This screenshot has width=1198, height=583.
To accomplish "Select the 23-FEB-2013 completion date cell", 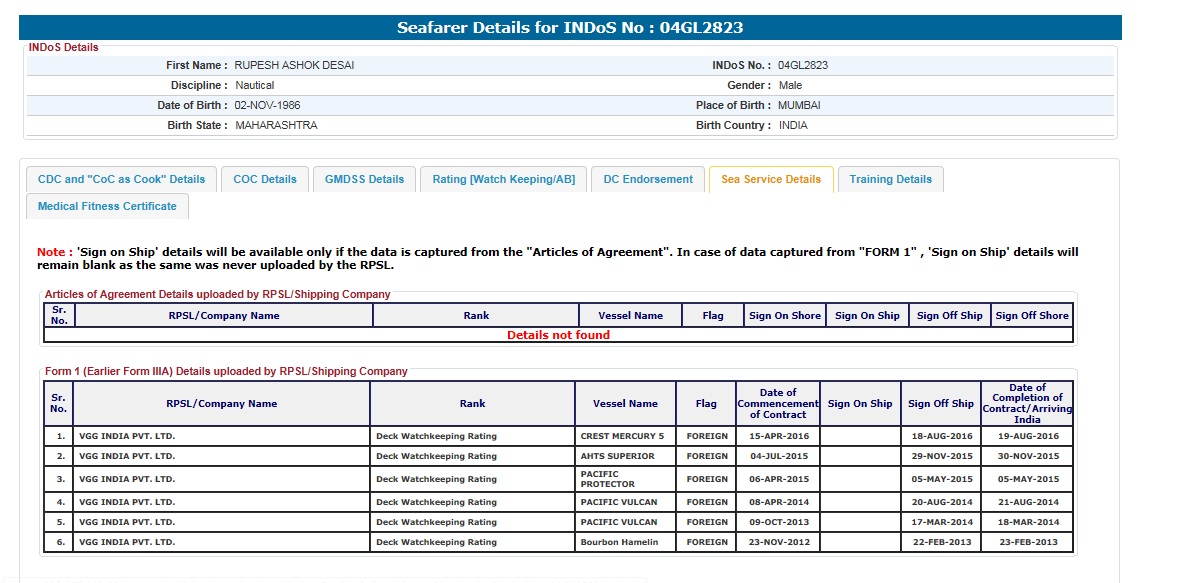I will pyautogui.click(x=1028, y=542).
